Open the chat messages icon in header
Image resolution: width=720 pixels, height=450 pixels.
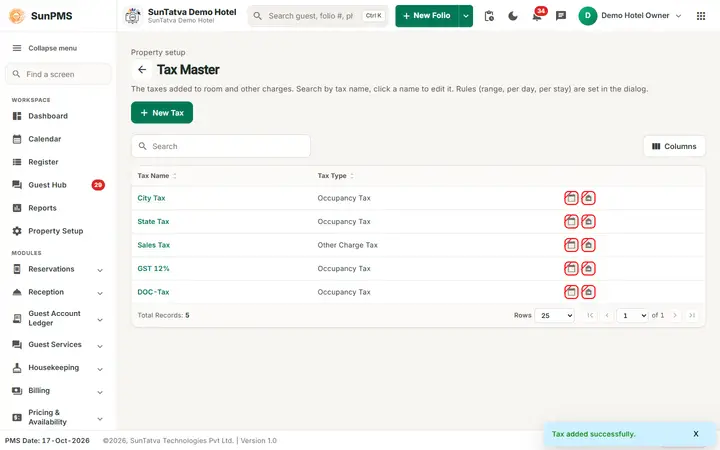point(561,16)
